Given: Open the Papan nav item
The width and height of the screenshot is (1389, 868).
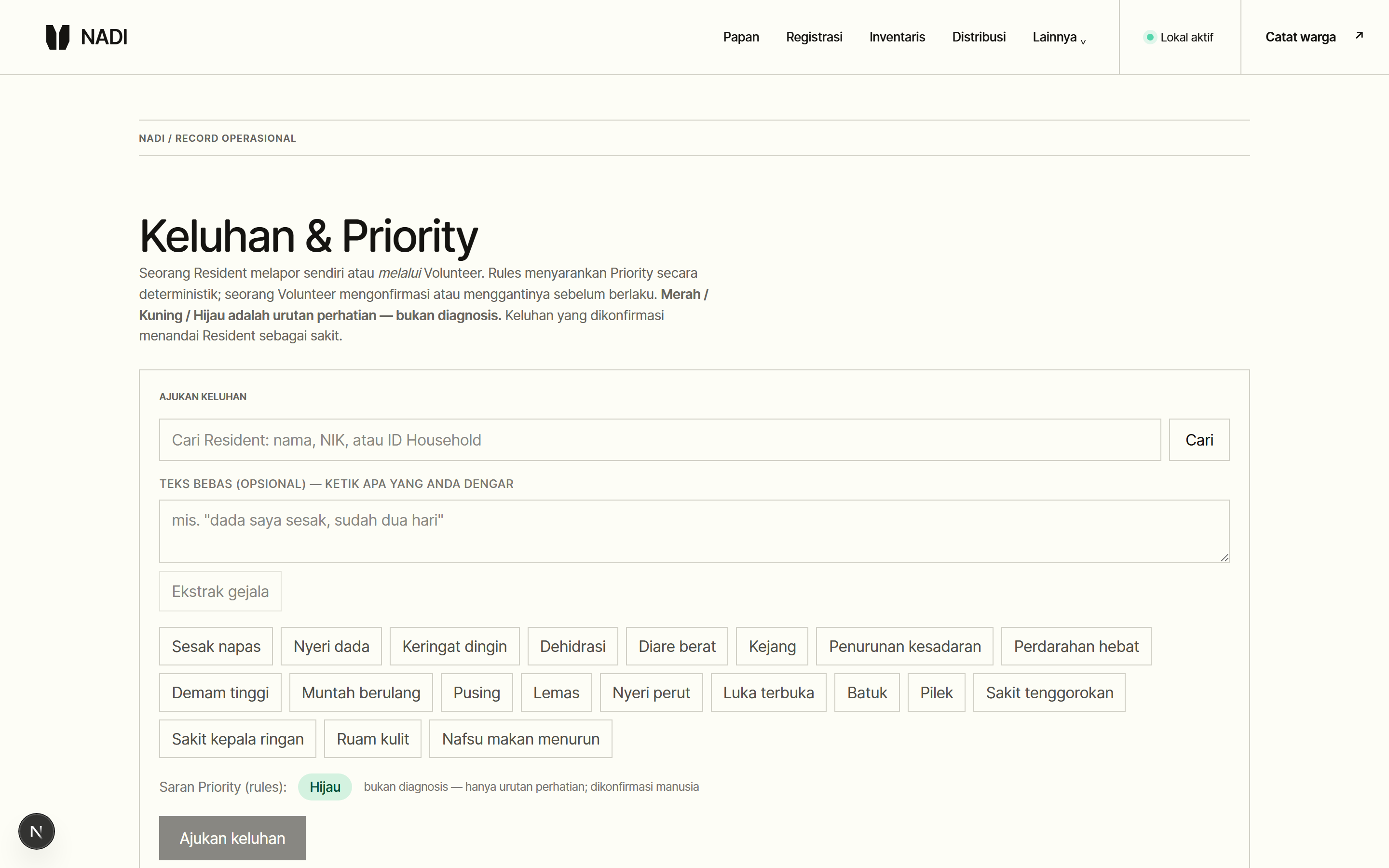Looking at the screenshot, I should [x=741, y=37].
